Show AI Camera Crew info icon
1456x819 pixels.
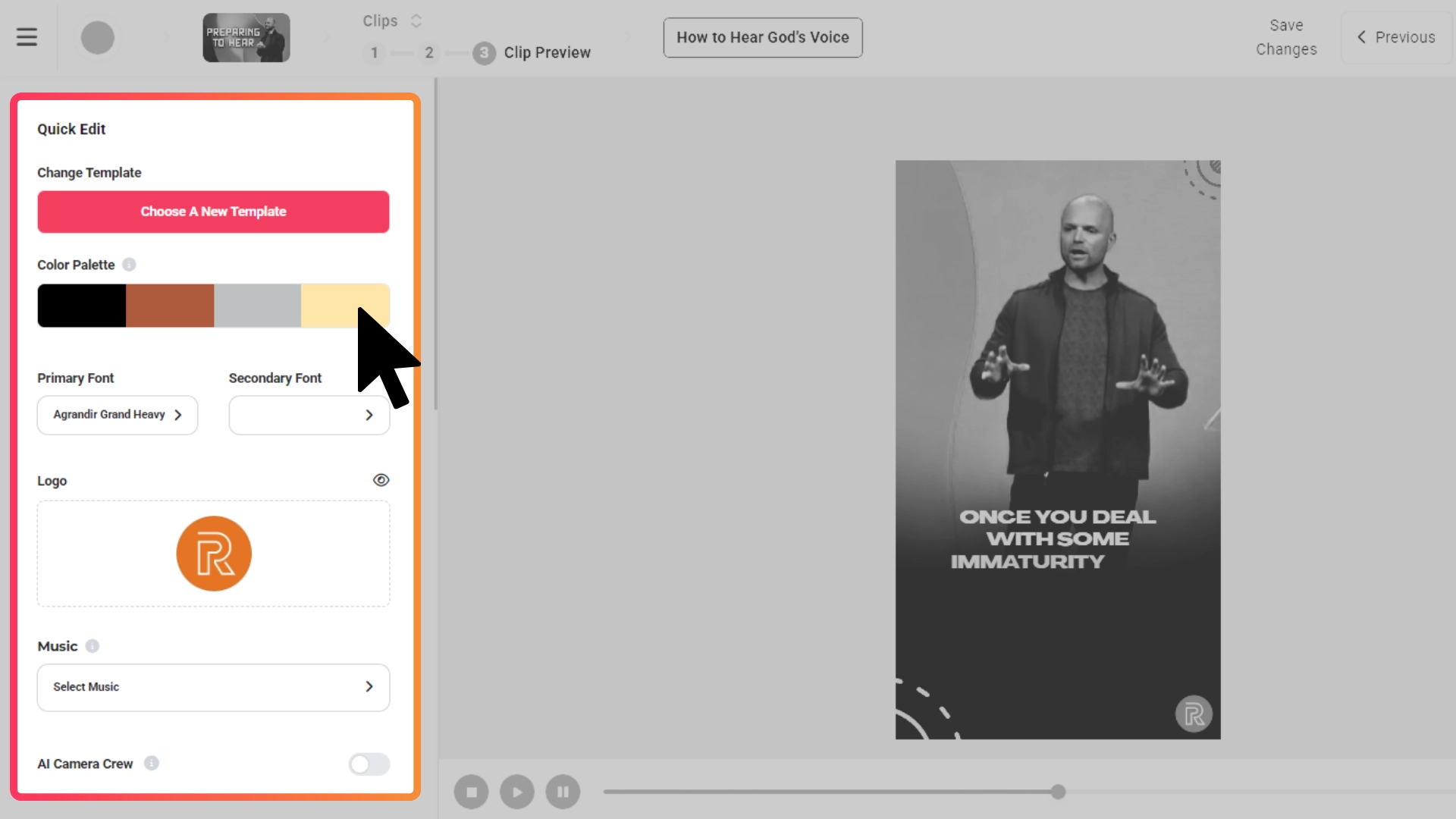tap(152, 763)
